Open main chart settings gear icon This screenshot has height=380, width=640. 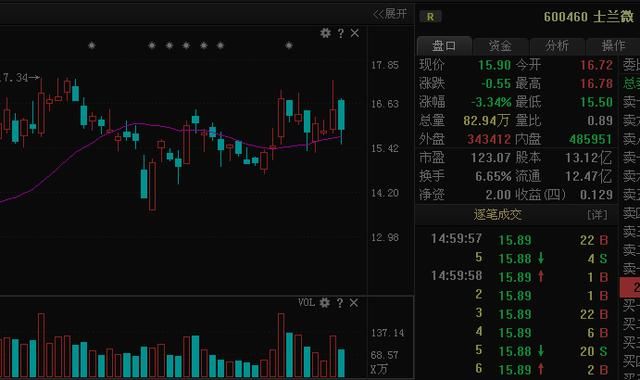325,33
